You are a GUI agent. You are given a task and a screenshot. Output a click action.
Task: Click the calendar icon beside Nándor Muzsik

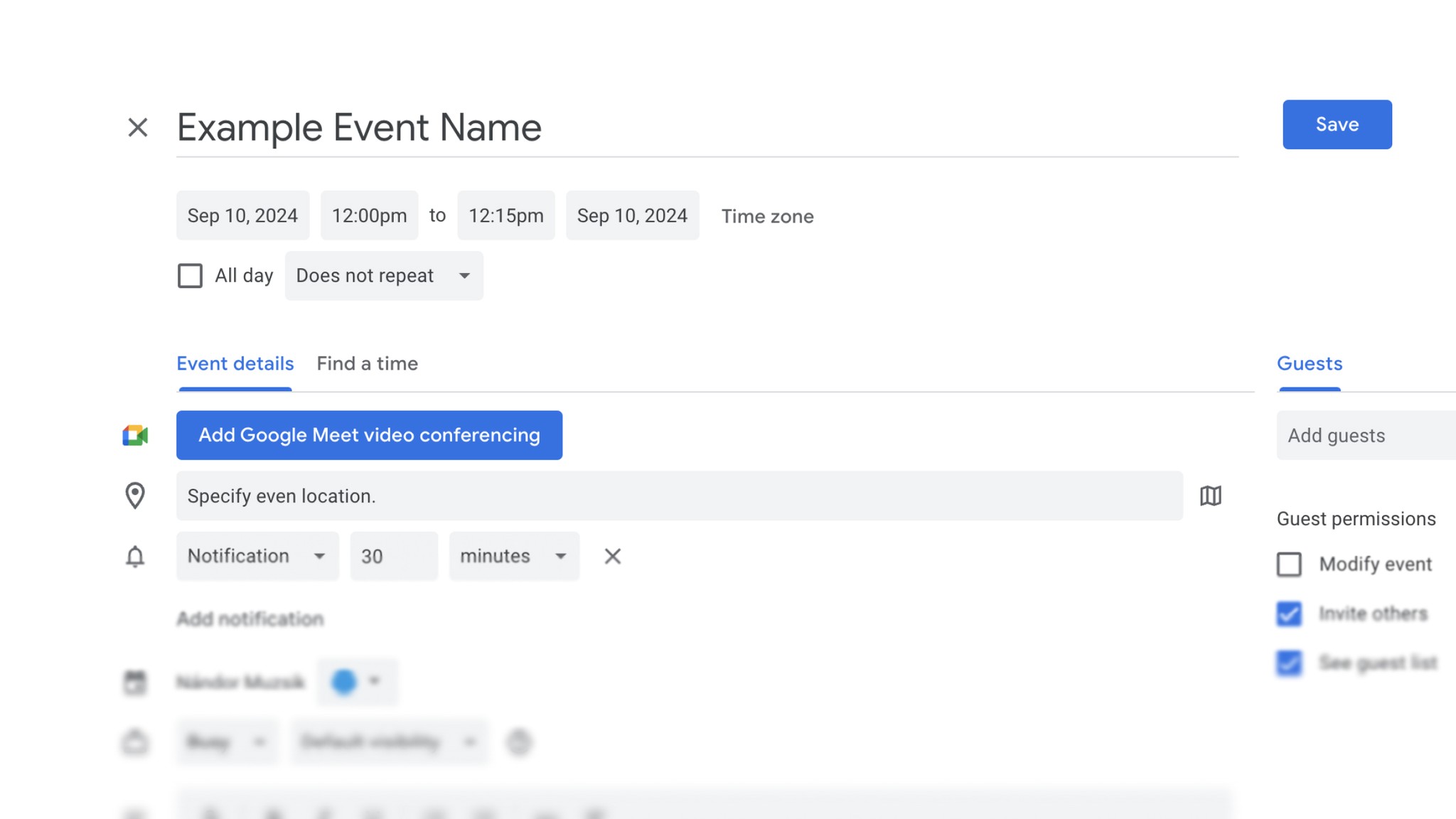coord(135,681)
